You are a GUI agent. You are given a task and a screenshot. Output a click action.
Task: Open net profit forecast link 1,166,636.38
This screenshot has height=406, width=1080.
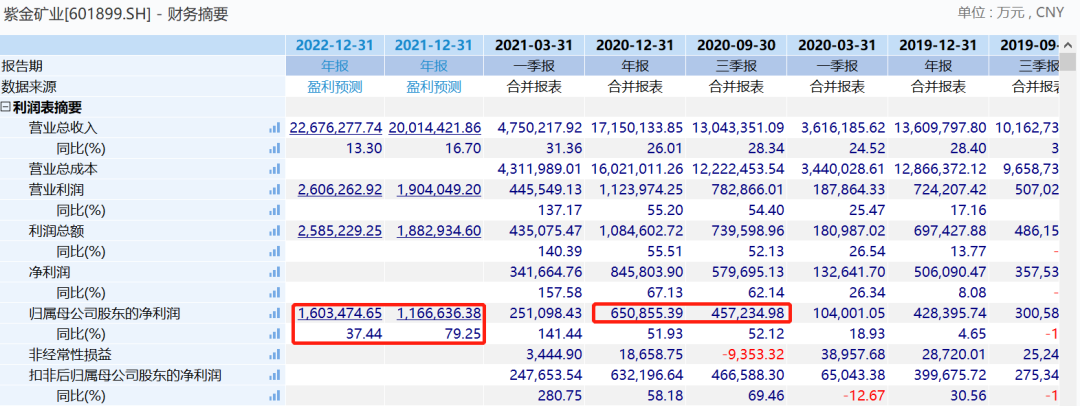click(x=439, y=314)
